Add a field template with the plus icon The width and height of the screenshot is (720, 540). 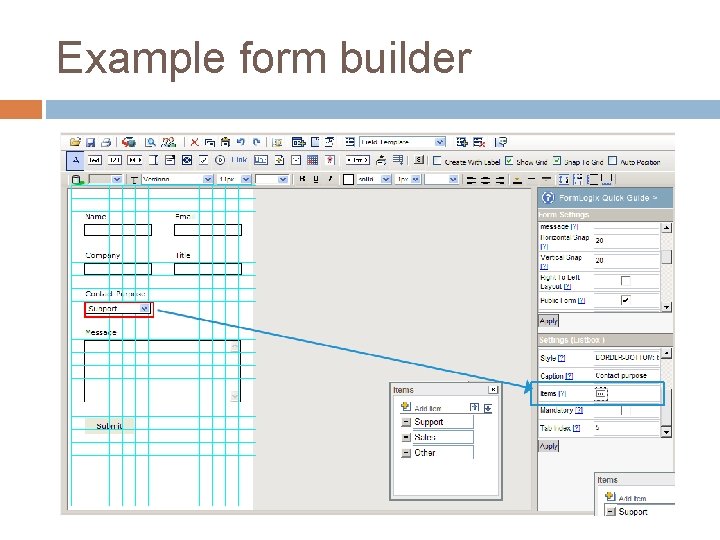(462, 142)
